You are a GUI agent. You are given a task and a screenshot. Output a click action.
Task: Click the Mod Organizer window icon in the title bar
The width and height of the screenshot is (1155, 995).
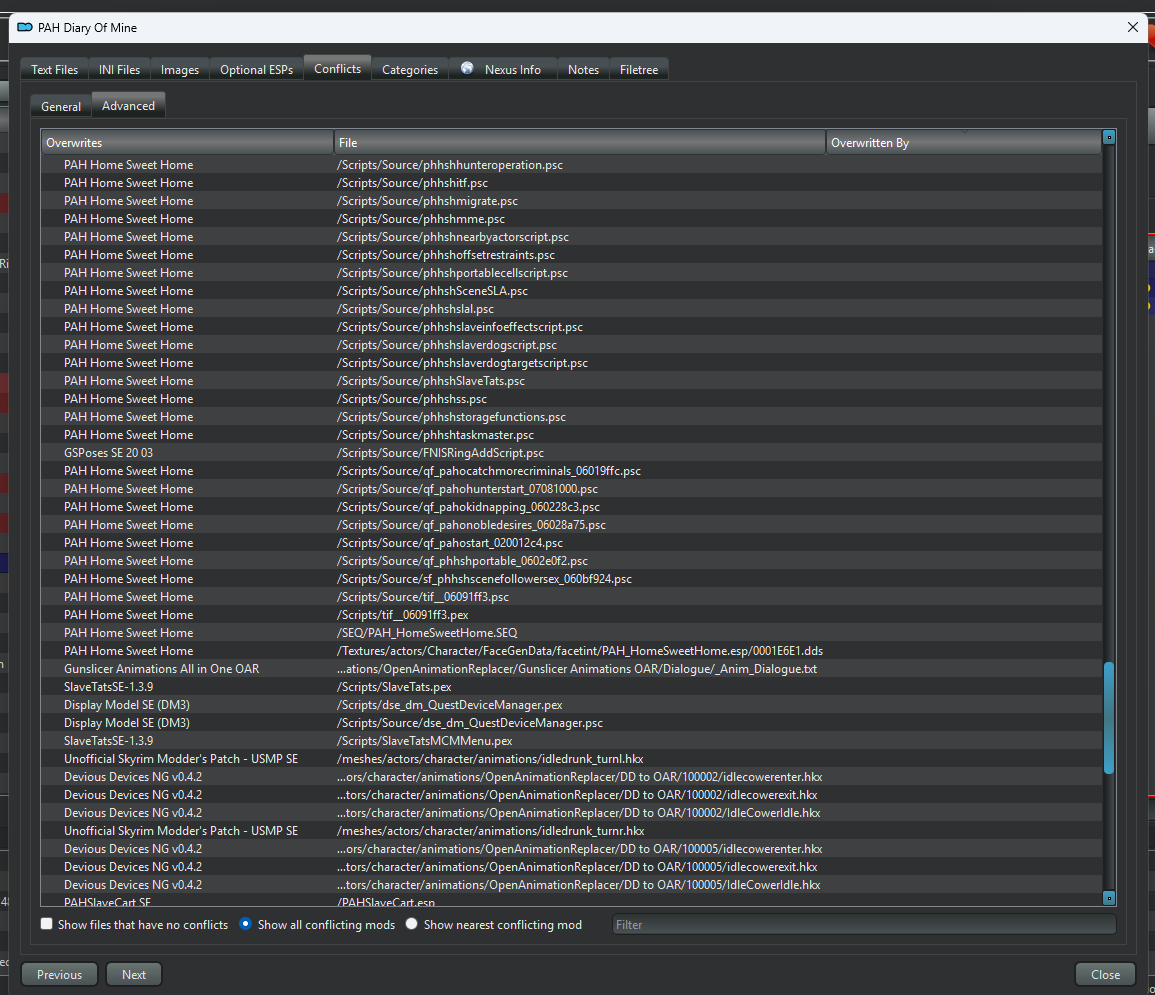point(24,27)
